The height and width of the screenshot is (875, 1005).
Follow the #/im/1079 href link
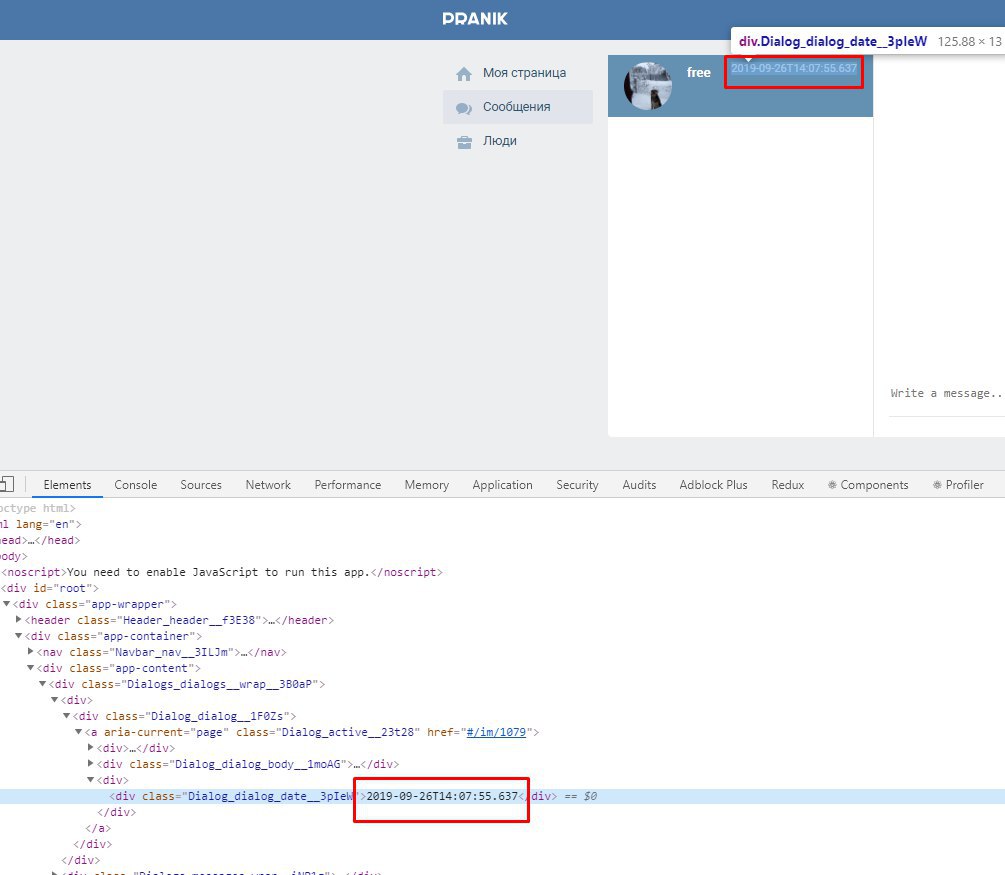[x=496, y=732]
